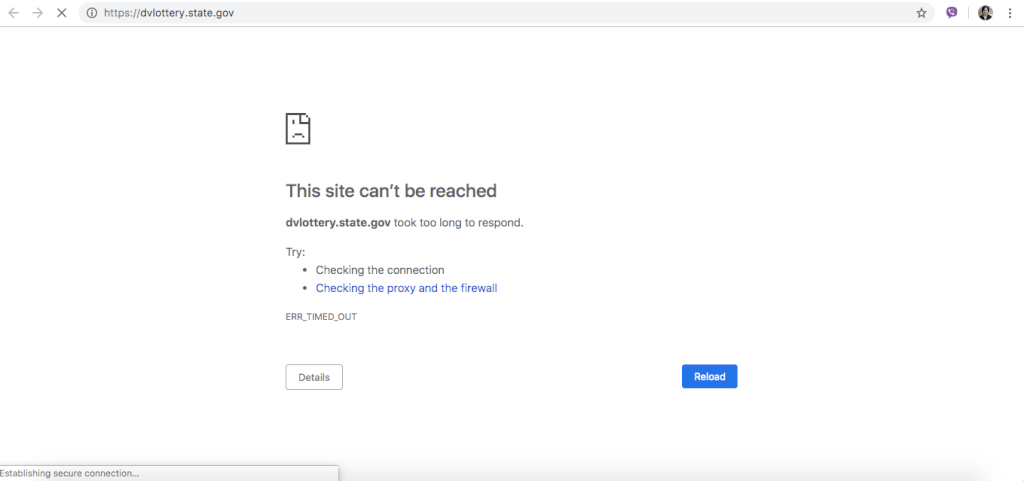Open the purple Viber extension icon
Image resolution: width=1024 pixels, height=481 pixels.
tap(951, 13)
